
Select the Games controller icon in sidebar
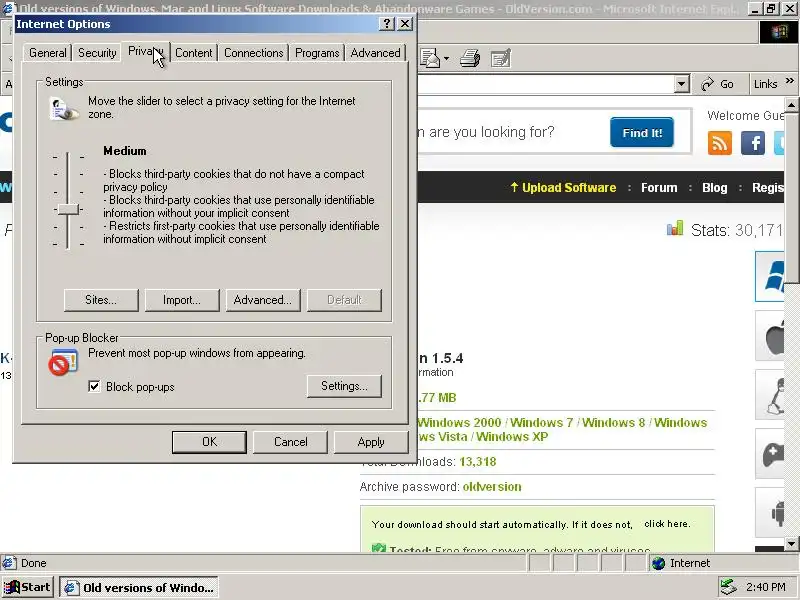tap(771, 454)
